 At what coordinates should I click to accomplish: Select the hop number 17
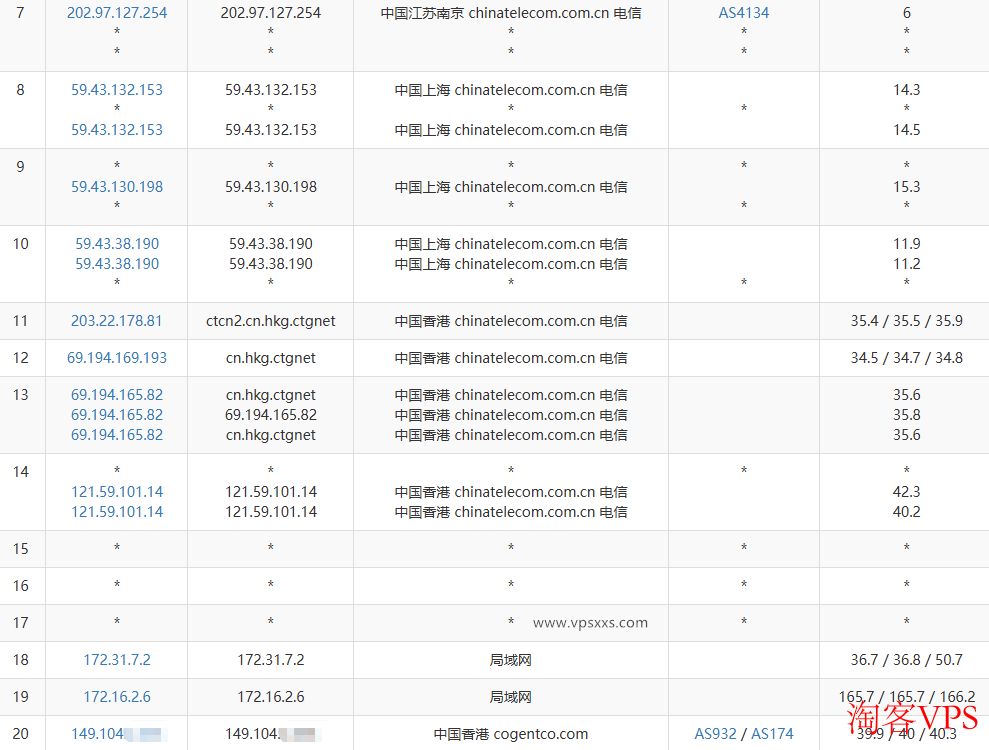coord(20,623)
